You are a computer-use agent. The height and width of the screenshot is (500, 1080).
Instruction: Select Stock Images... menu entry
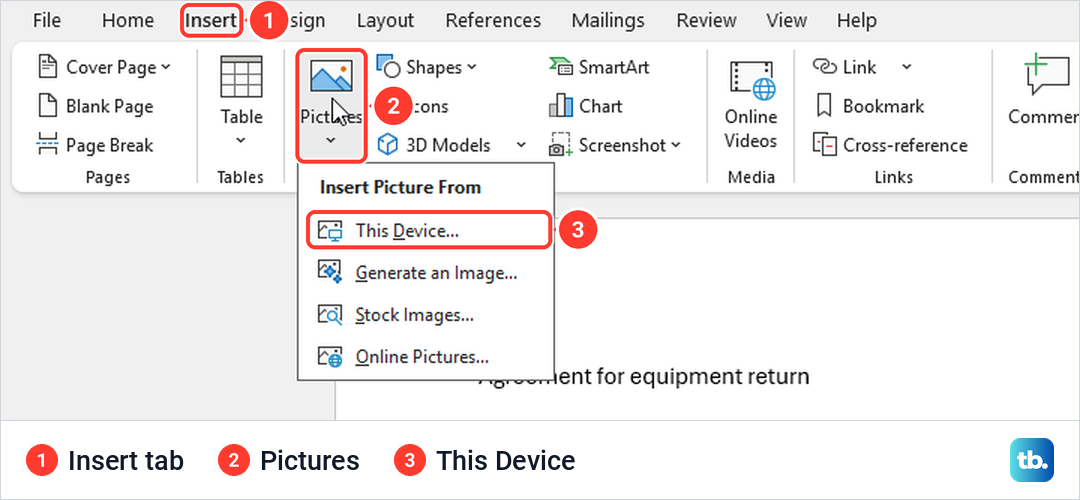(x=426, y=315)
